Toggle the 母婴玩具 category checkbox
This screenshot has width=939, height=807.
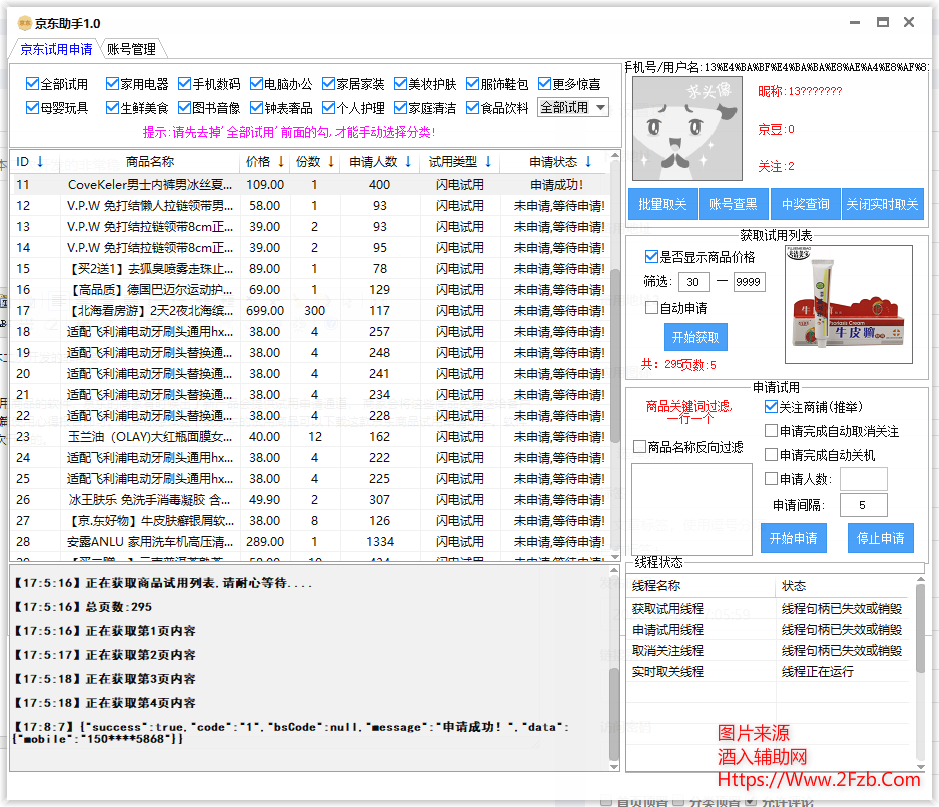[x=32, y=108]
